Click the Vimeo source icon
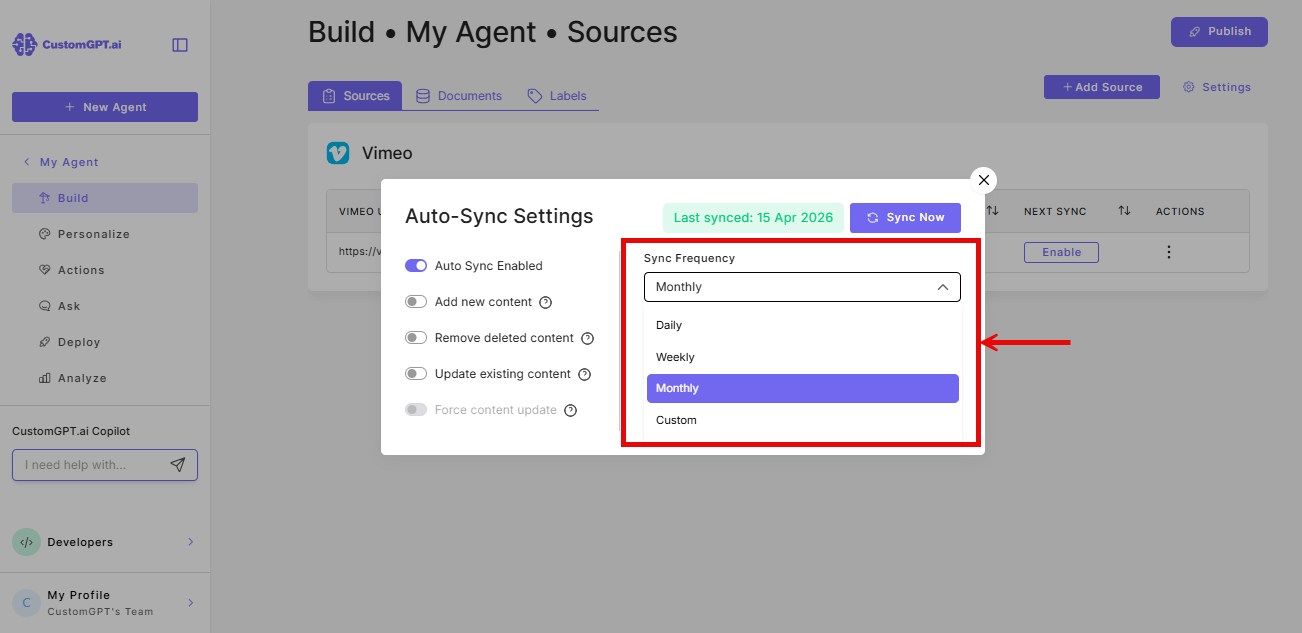1302x633 pixels. [x=339, y=152]
